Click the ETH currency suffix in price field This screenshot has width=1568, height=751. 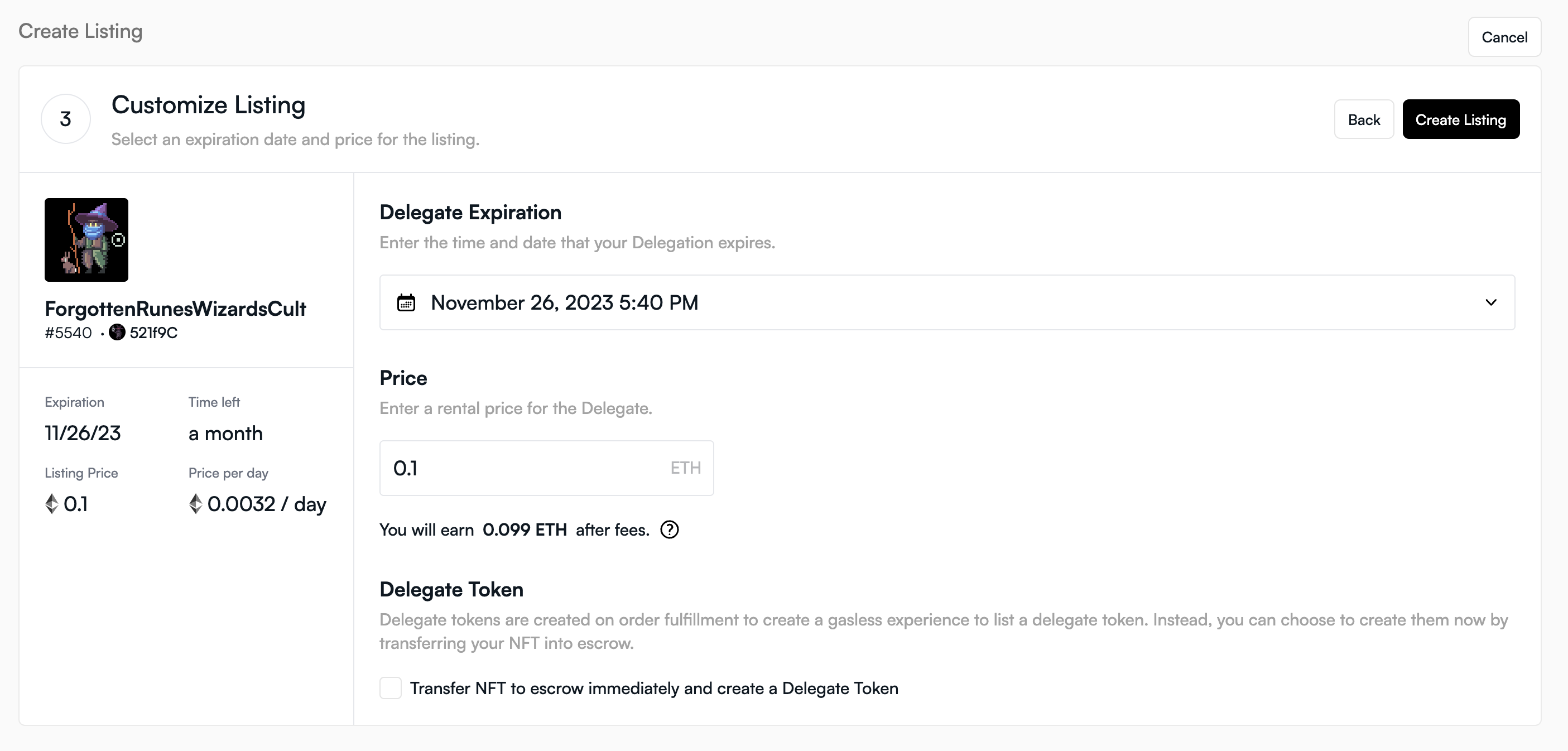coord(685,468)
